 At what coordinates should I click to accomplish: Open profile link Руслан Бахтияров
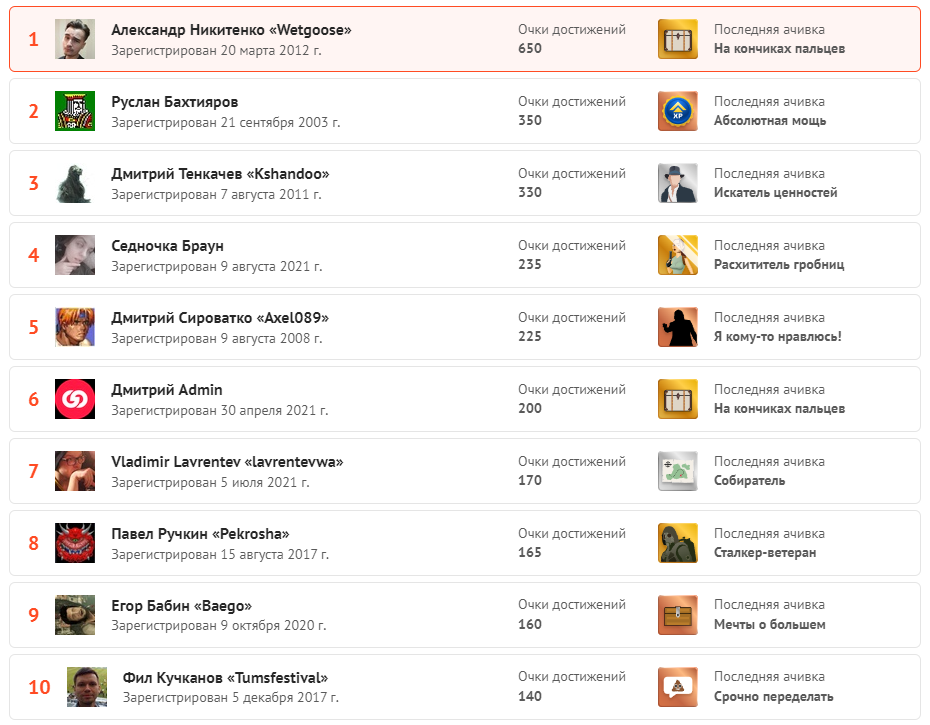(175, 102)
